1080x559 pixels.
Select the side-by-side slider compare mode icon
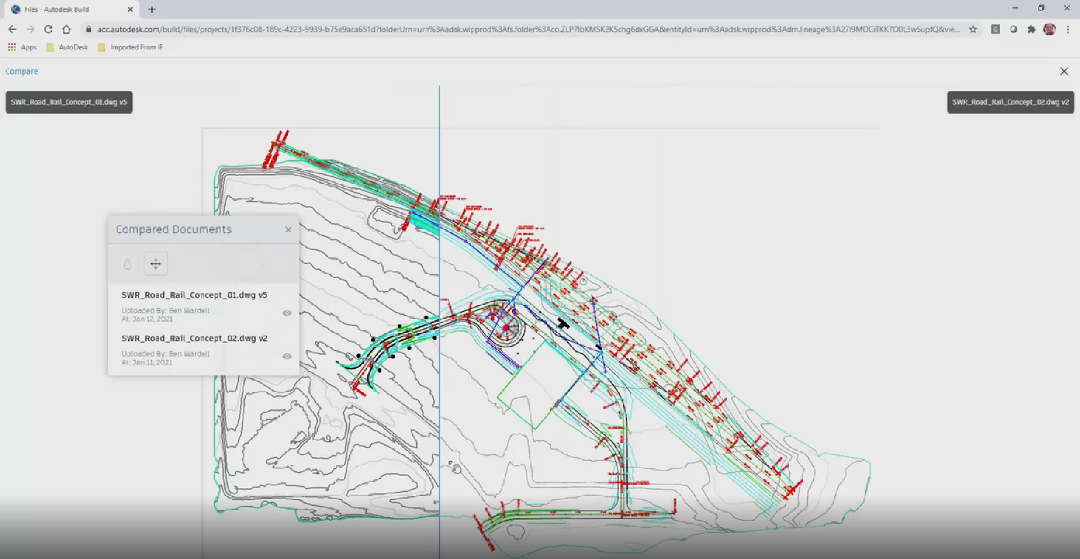pos(155,264)
